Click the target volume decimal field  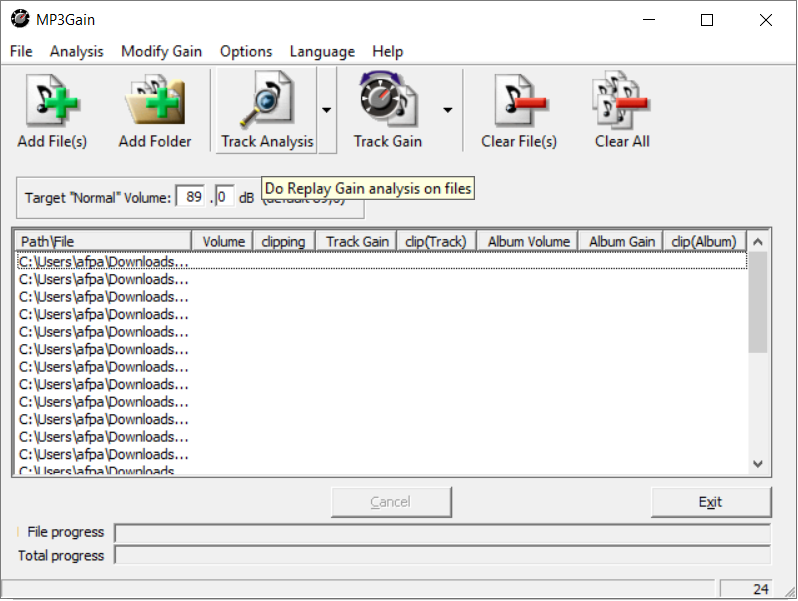click(x=224, y=197)
